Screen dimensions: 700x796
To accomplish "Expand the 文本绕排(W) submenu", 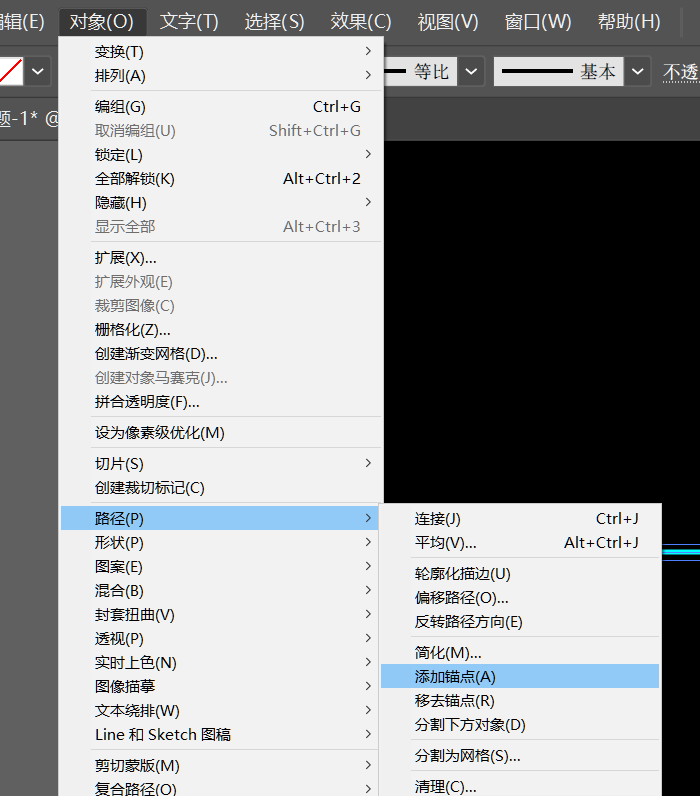I will 220,711.
